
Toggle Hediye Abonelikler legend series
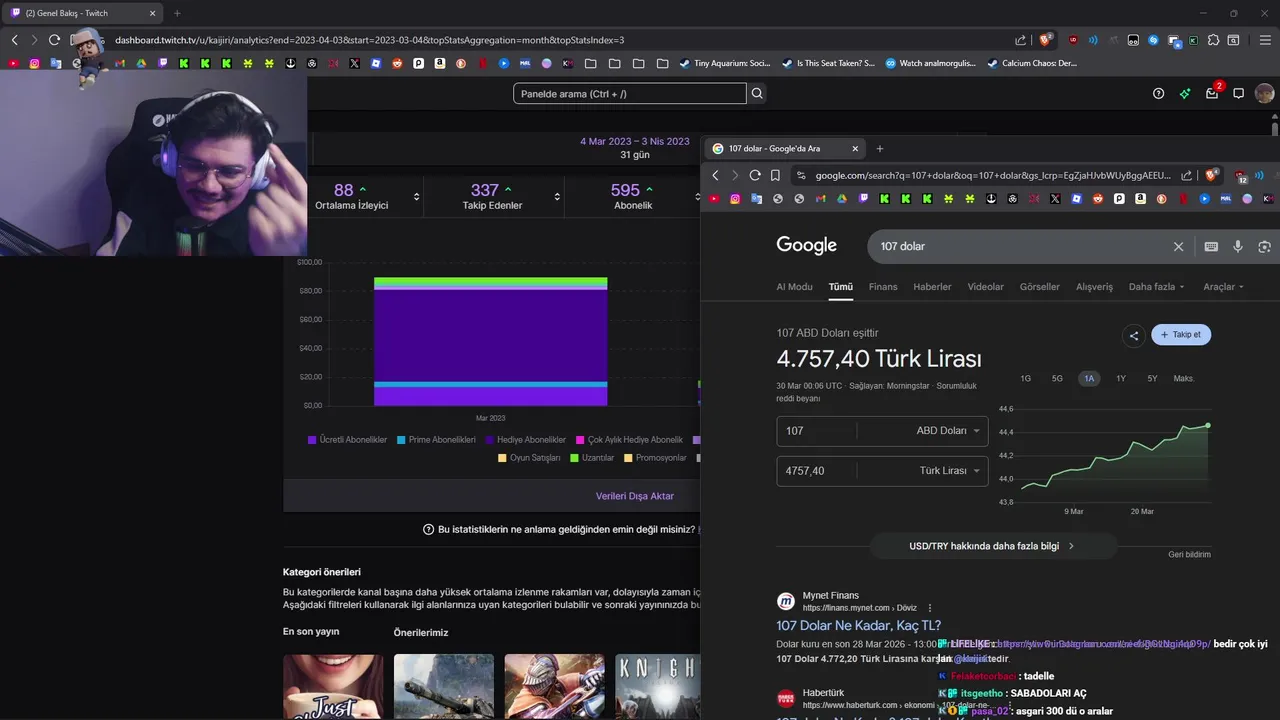click(525, 440)
